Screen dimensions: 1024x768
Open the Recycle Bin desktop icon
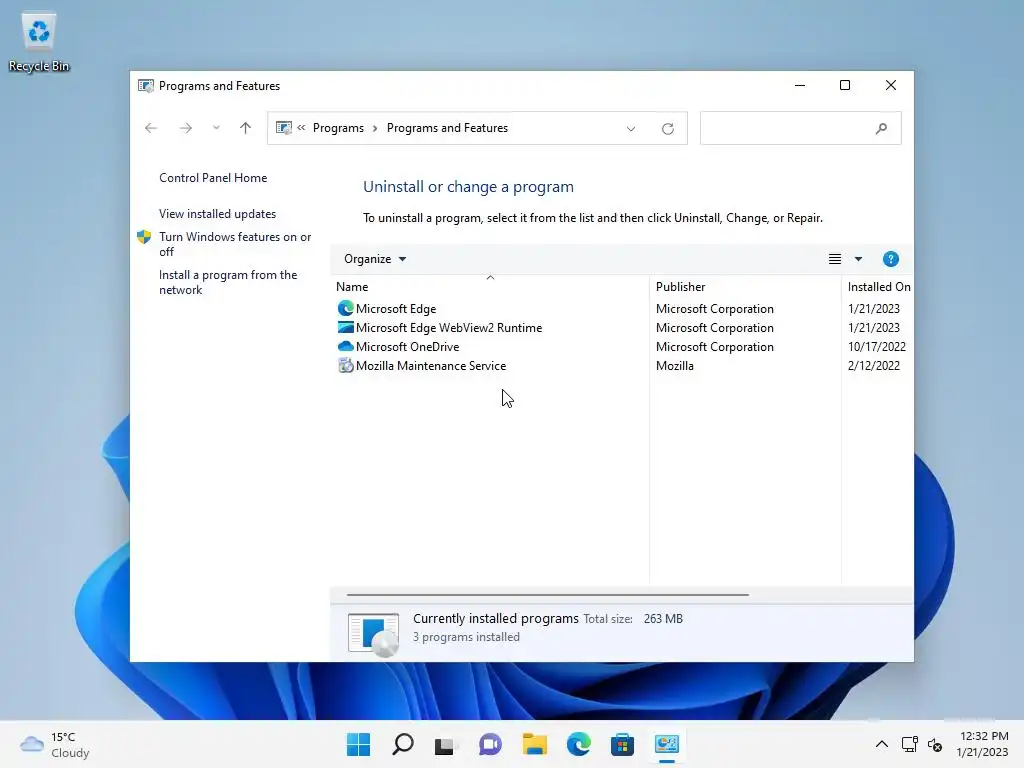click(39, 42)
